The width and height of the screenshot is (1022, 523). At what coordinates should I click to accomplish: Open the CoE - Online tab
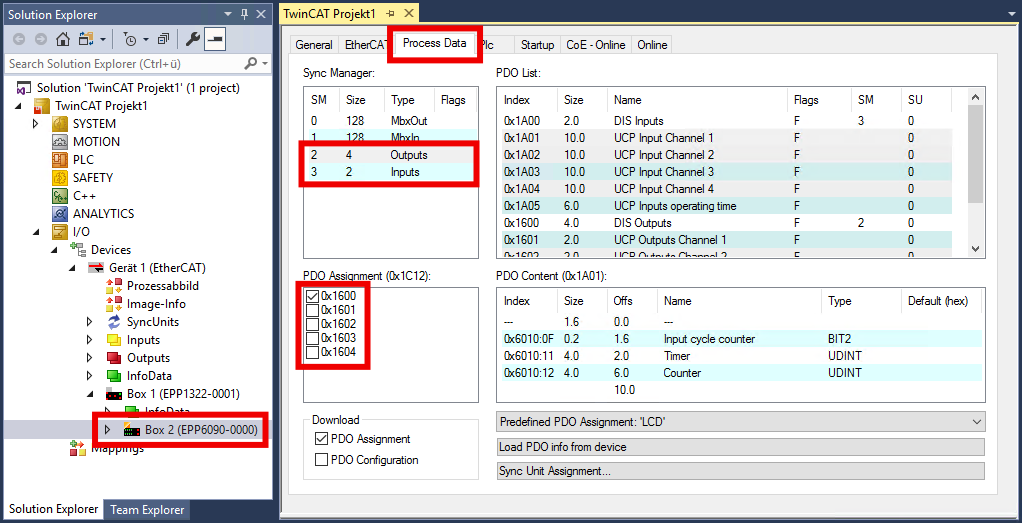(x=596, y=45)
